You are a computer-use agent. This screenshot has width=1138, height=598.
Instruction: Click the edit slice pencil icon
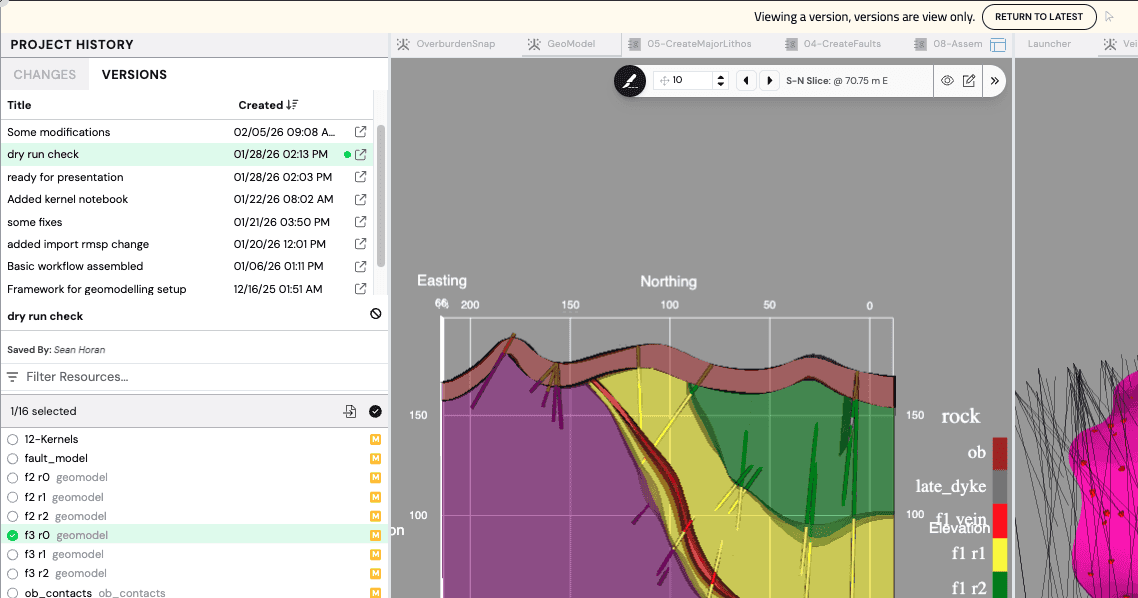[x=969, y=81]
